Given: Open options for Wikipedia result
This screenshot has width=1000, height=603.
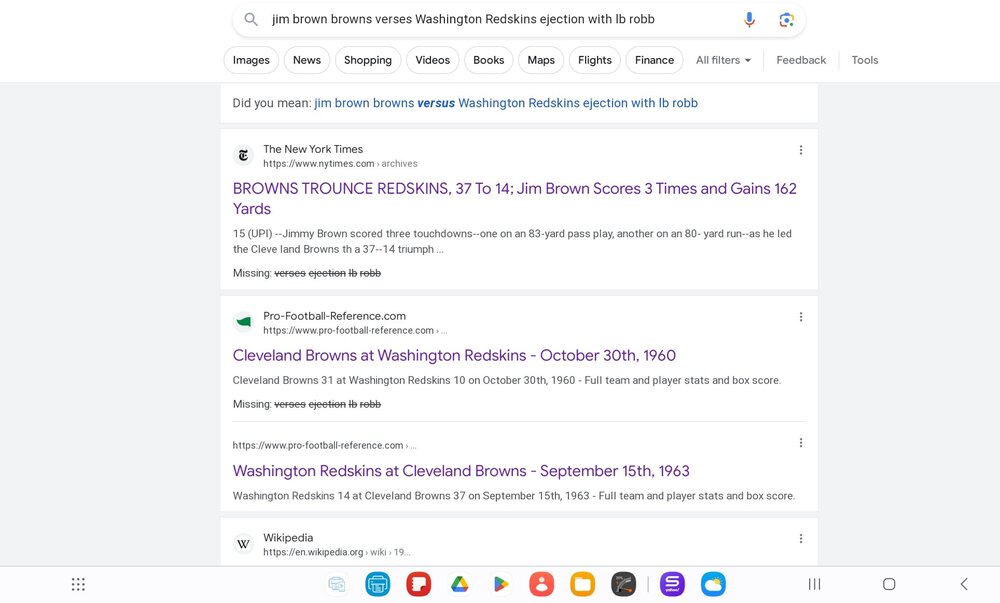Looking at the screenshot, I should 801,539.
